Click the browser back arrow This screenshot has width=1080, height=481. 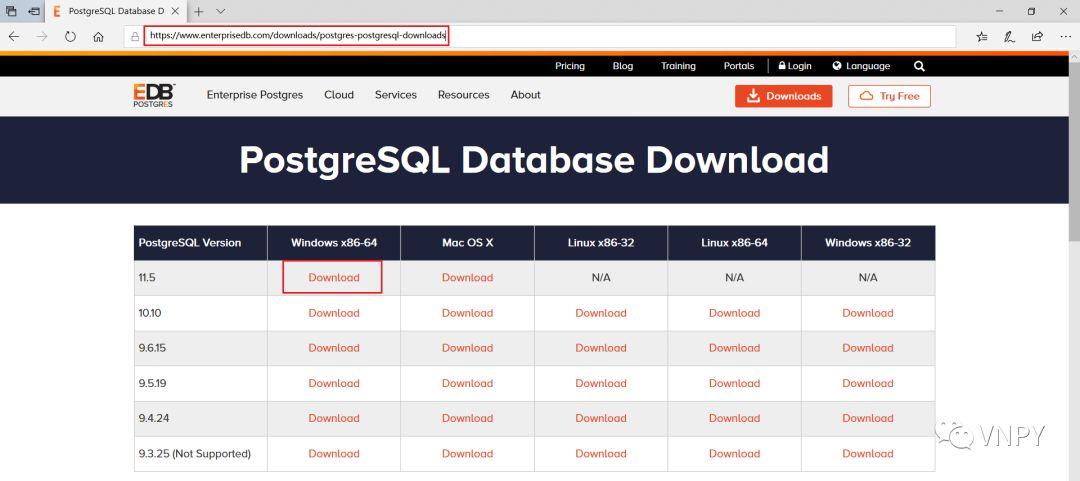[x=14, y=37]
